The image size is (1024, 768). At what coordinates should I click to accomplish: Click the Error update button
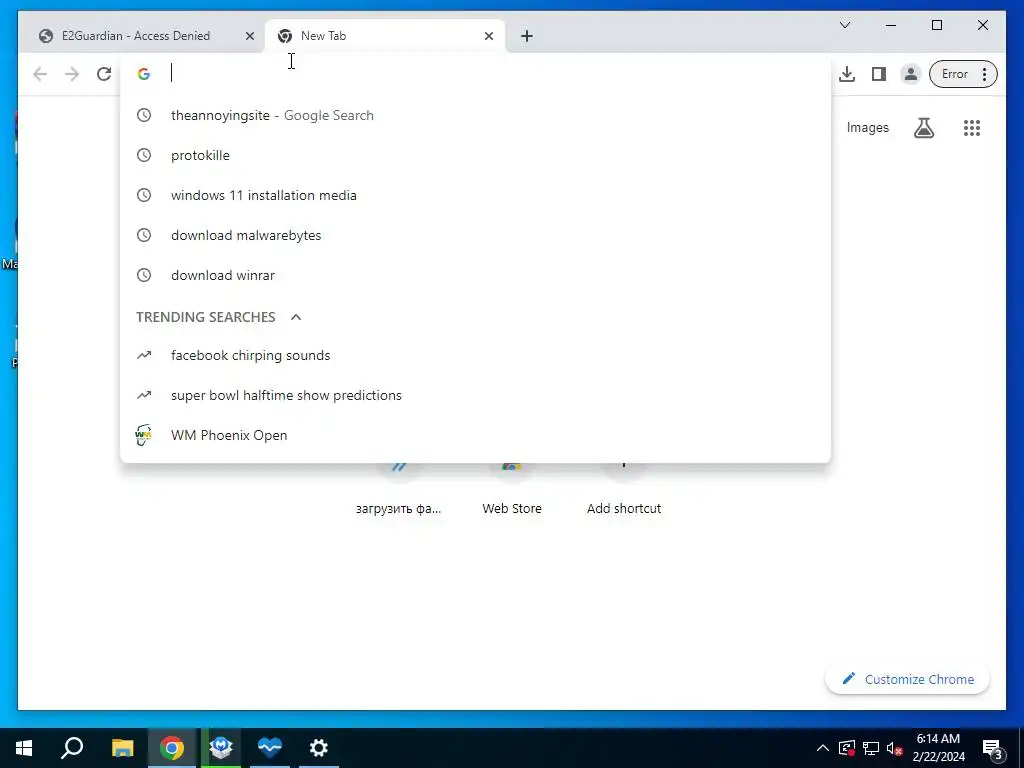[963, 74]
